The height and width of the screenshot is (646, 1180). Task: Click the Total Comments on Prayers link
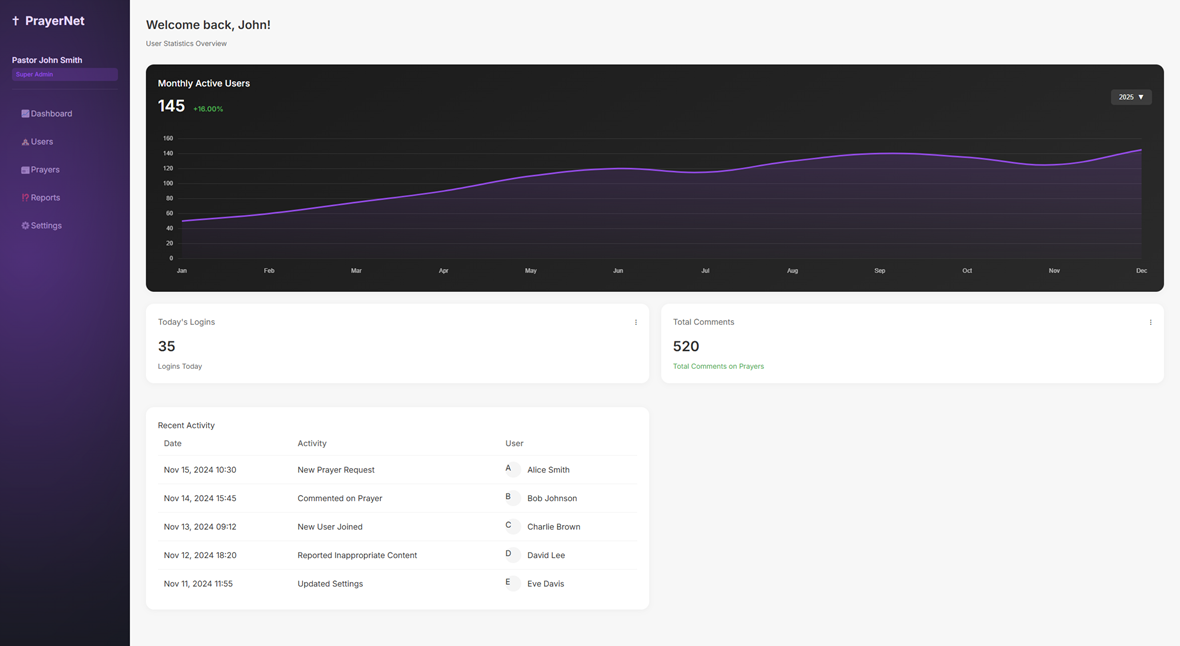tap(718, 366)
